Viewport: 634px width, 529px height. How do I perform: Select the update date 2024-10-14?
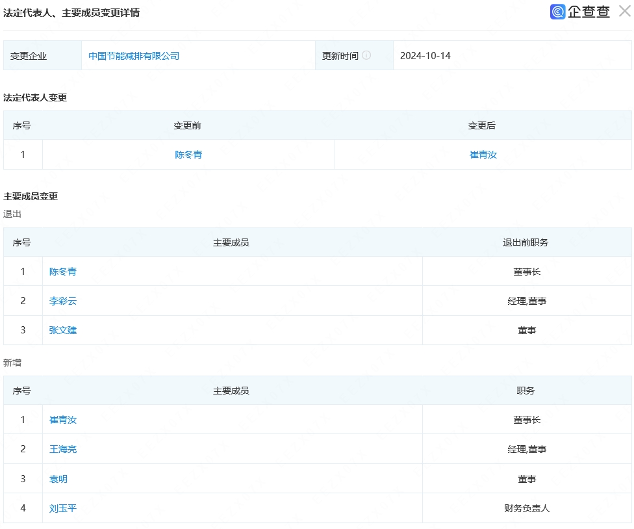coord(425,56)
